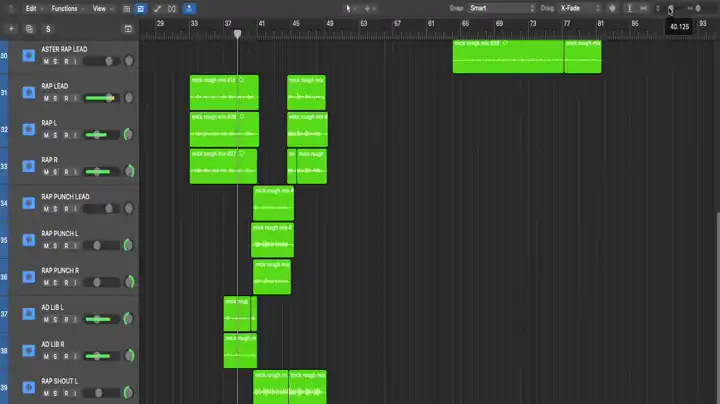
Task: Click the AD LIB R track icon
Action: coord(28,350)
